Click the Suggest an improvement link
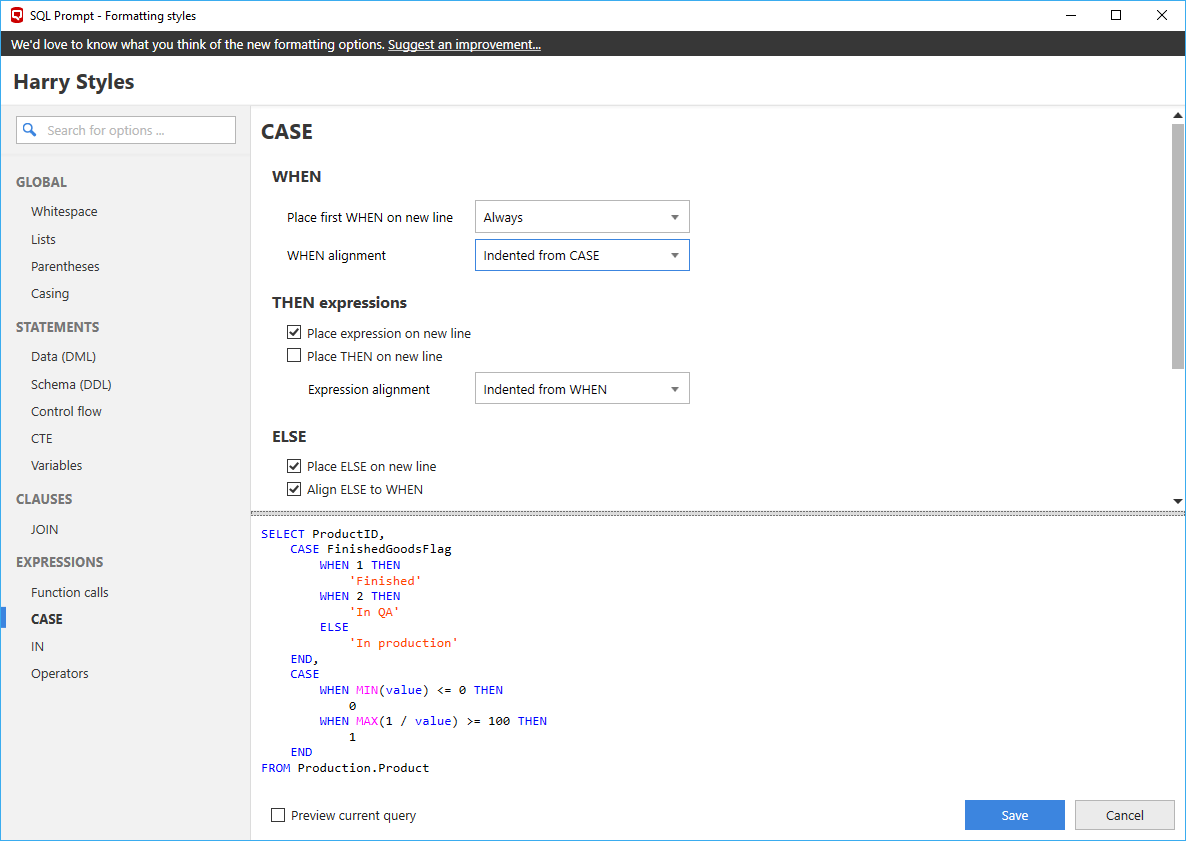 point(464,44)
